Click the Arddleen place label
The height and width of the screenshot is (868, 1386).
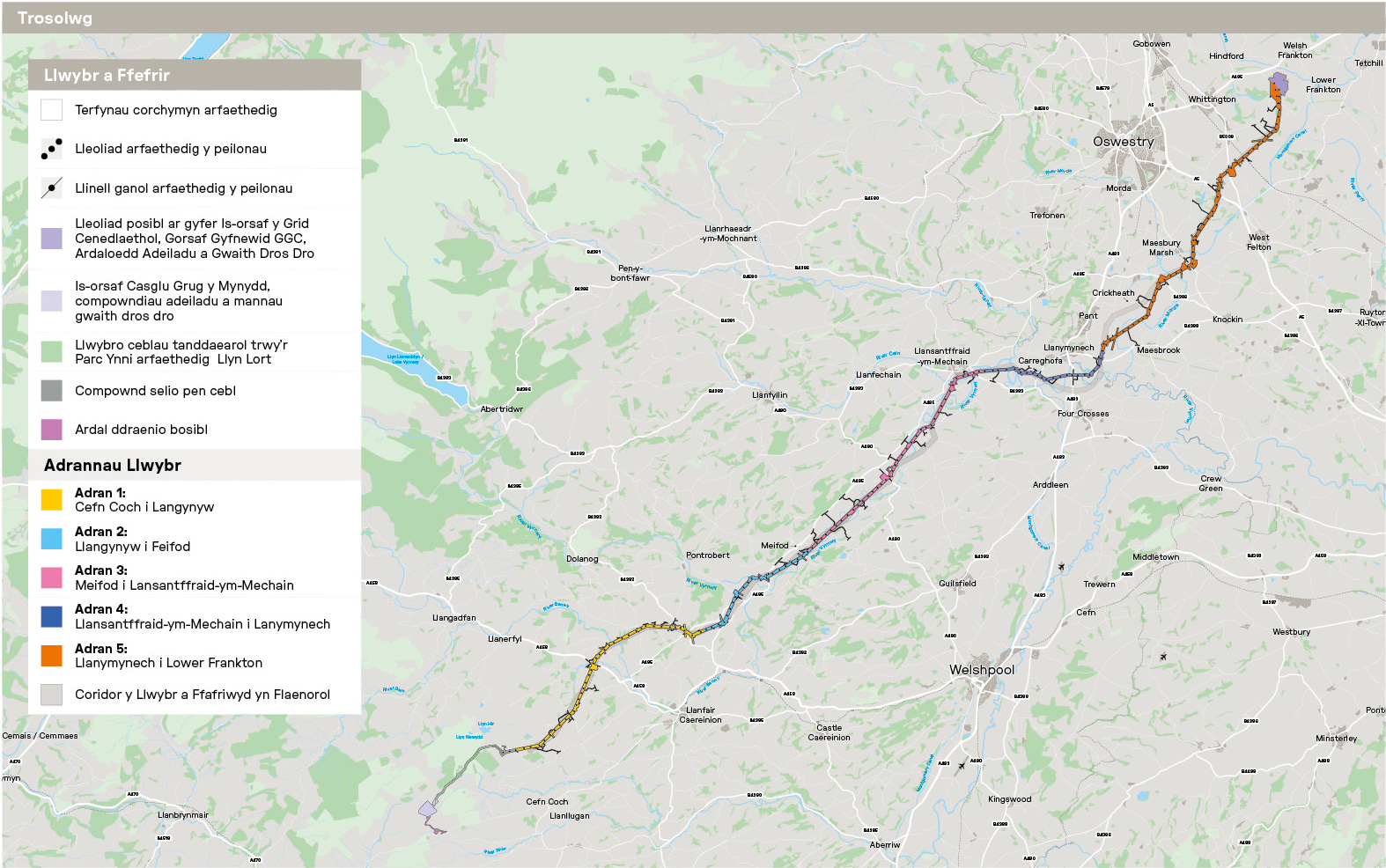point(1051,485)
